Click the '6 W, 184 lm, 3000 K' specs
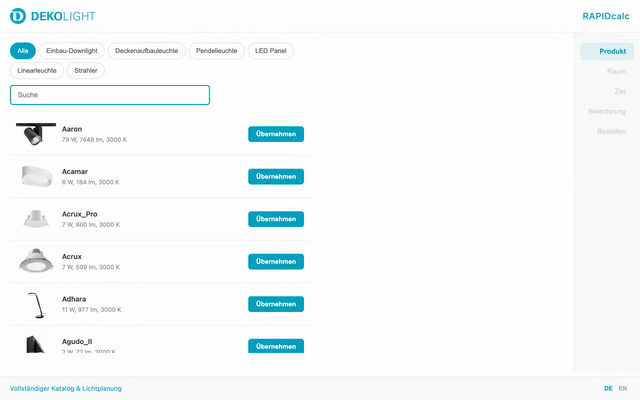This screenshot has width=640, height=400. pyautogui.click(x=91, y=182)
